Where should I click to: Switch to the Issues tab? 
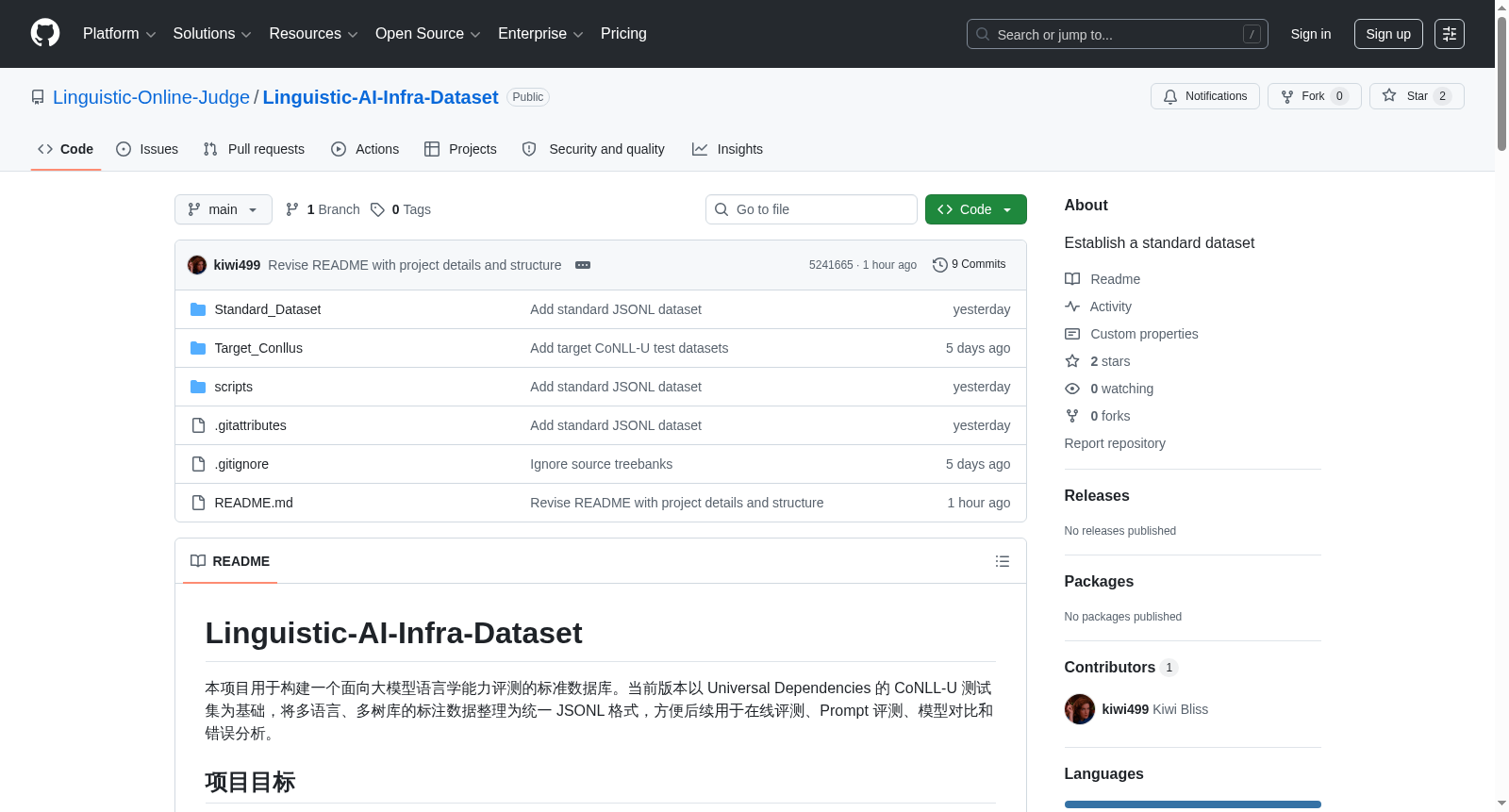pyautogui.click(x=147, y=149)
